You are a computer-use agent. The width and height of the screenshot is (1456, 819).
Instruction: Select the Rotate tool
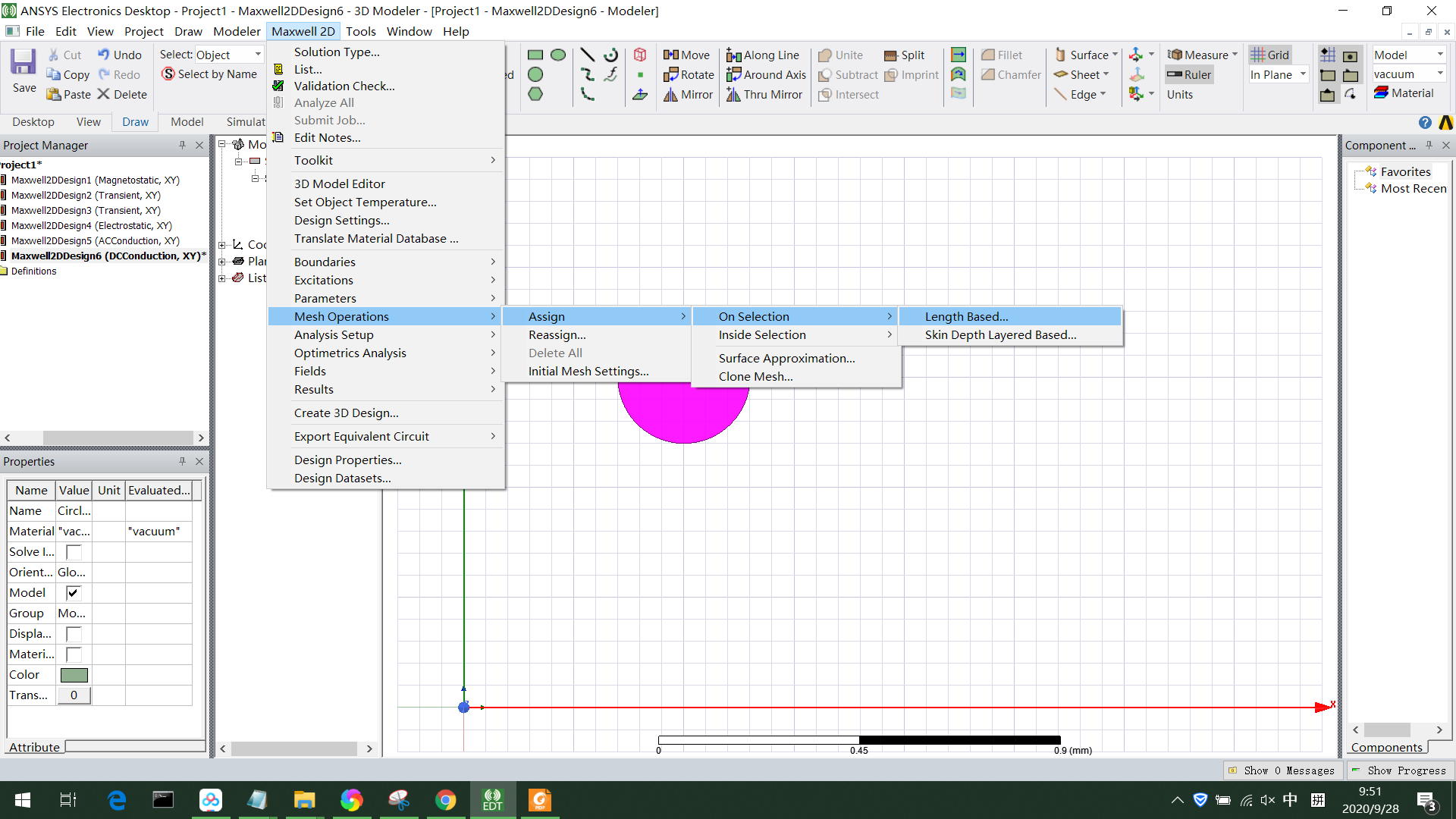click(x=688, y=74)
